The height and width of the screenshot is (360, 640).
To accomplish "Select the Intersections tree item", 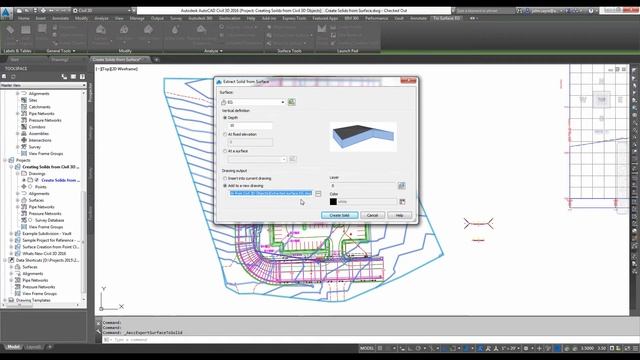I will pos(40,140).
